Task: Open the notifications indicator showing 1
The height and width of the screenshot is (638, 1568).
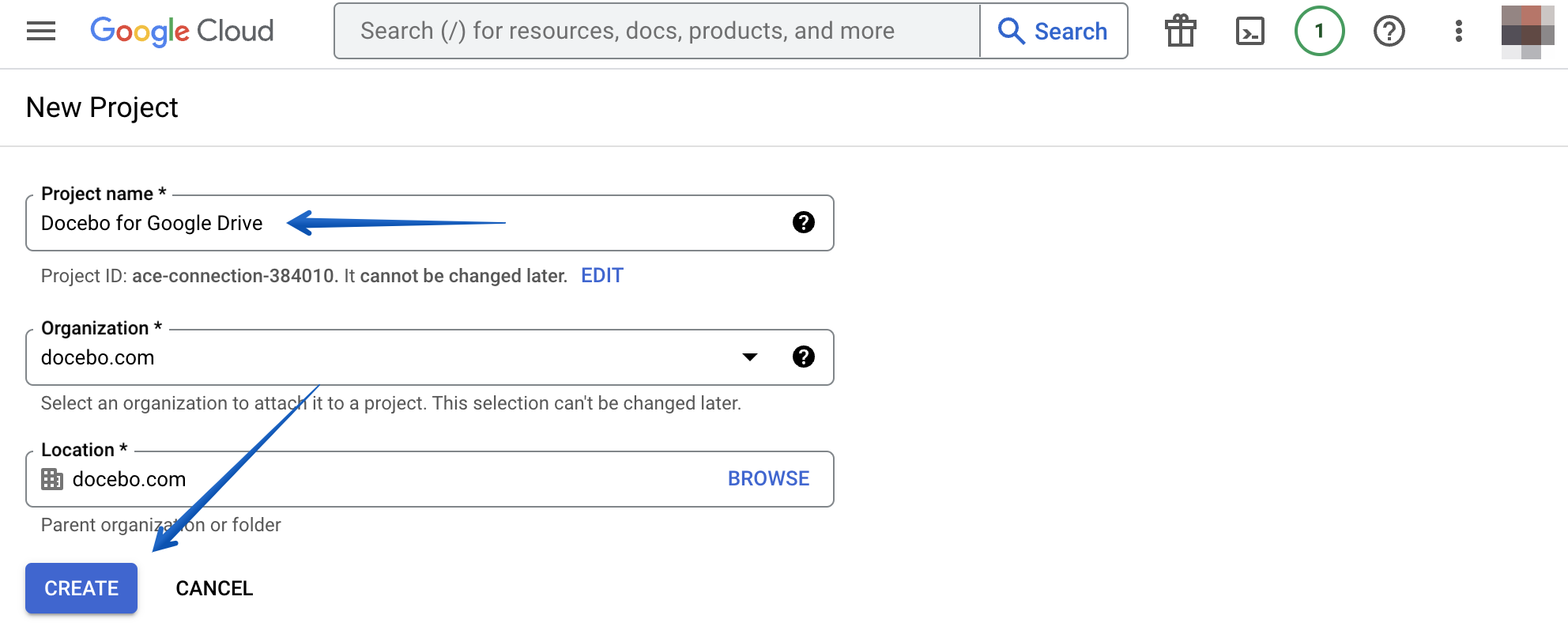Action: click(x=1318, y=31)
